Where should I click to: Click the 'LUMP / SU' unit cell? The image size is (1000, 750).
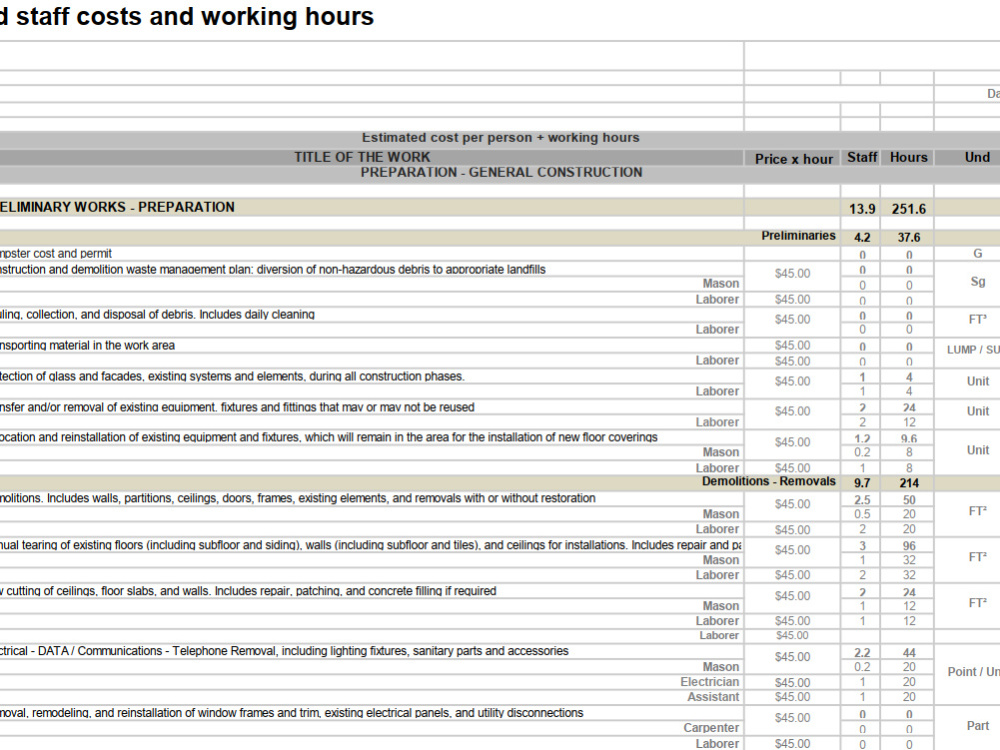click(x=974, y=349)
